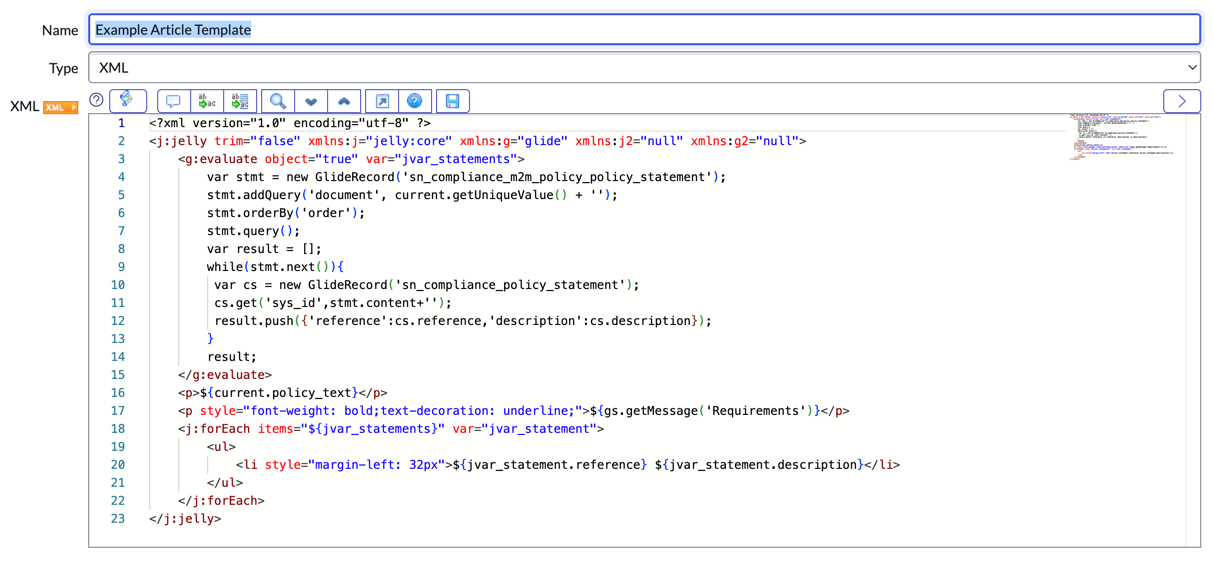Click the closing /g:evaluate tag
Viewport: 1214px width, 561px height.
(225, 375)
